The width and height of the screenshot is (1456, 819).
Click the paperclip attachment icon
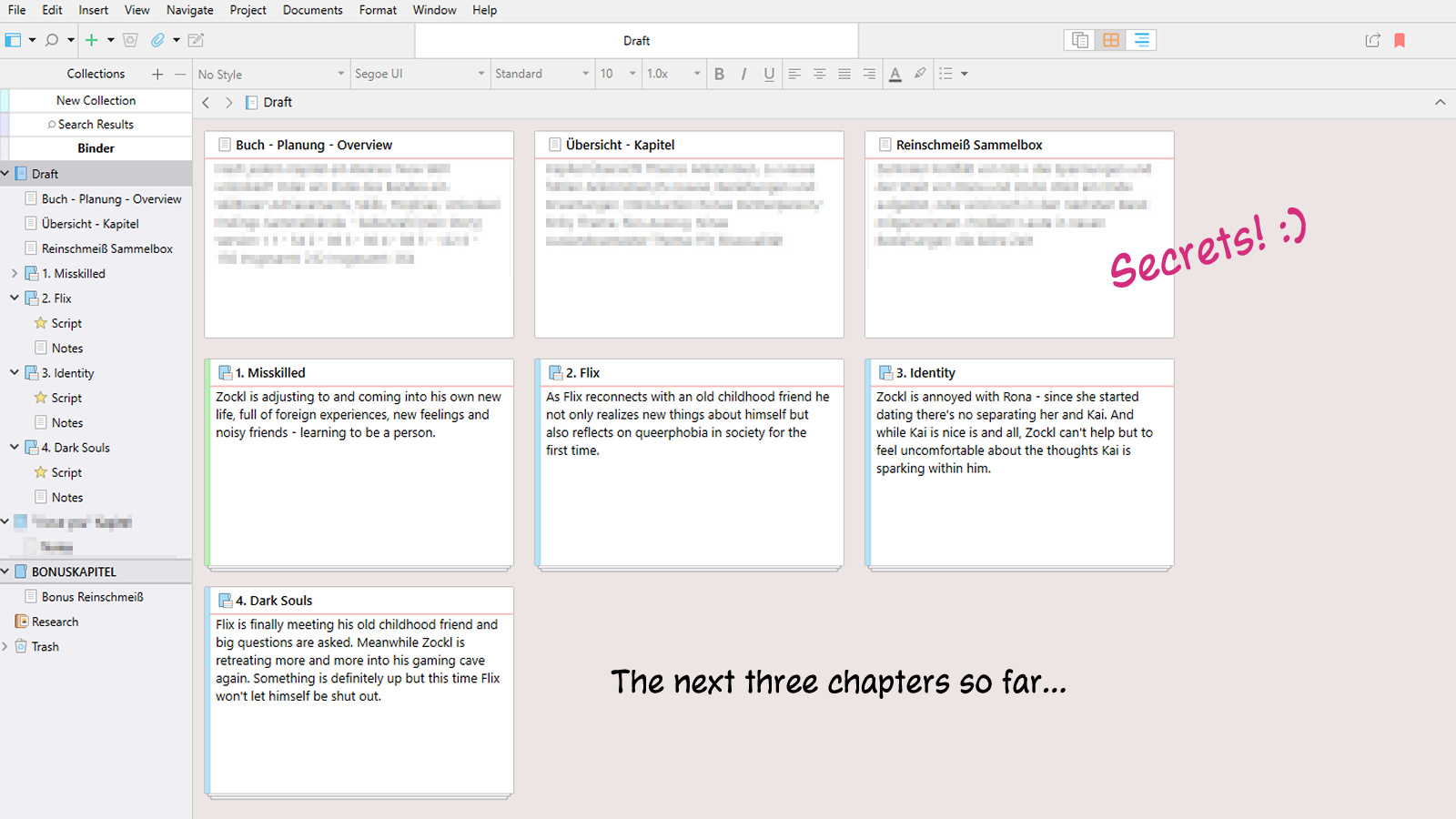click(x=157, y=40)
